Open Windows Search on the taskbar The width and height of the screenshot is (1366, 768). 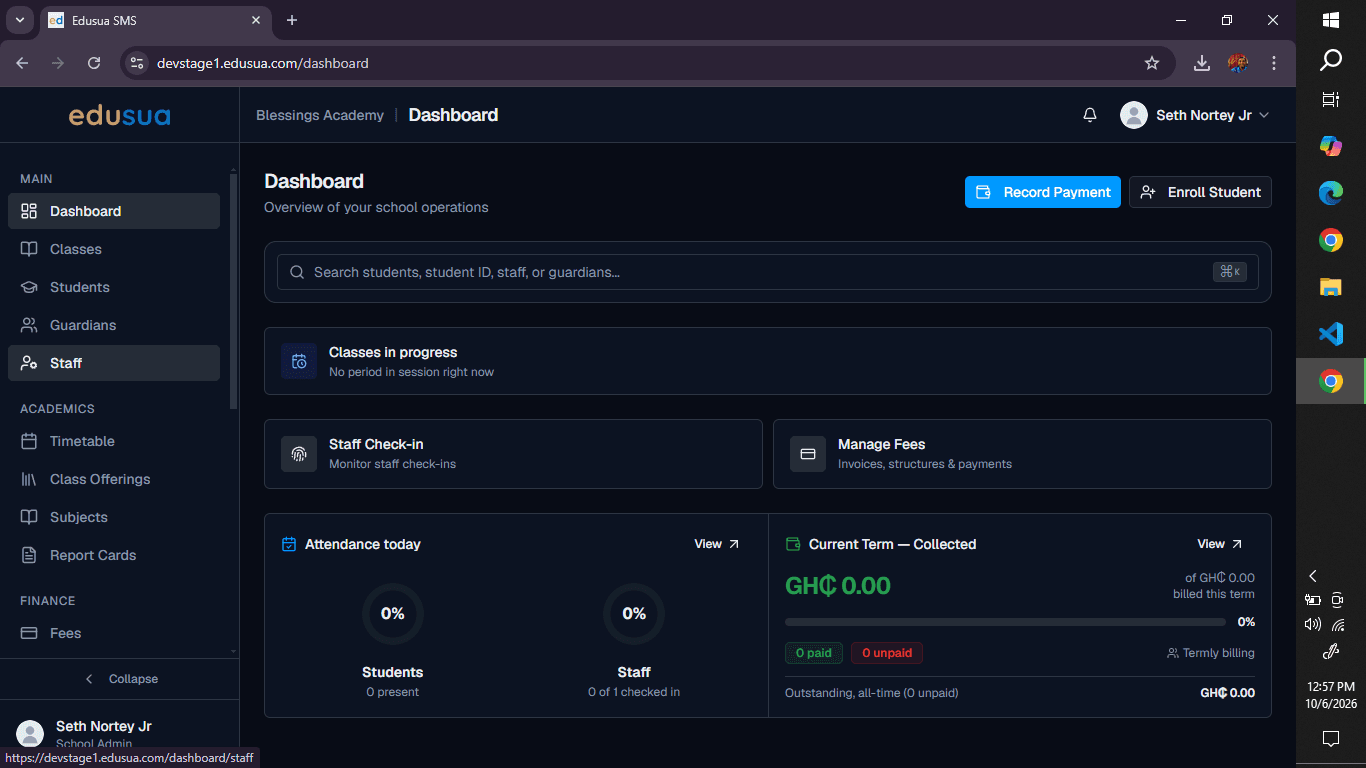coord(1331,60)
